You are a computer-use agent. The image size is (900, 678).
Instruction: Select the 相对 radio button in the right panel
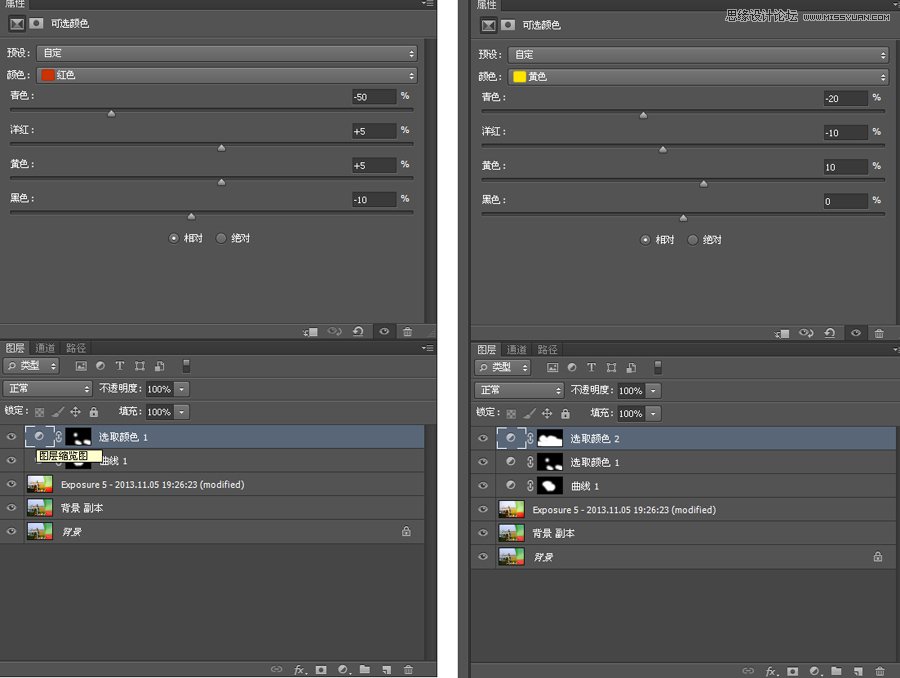tap(645, 240)
